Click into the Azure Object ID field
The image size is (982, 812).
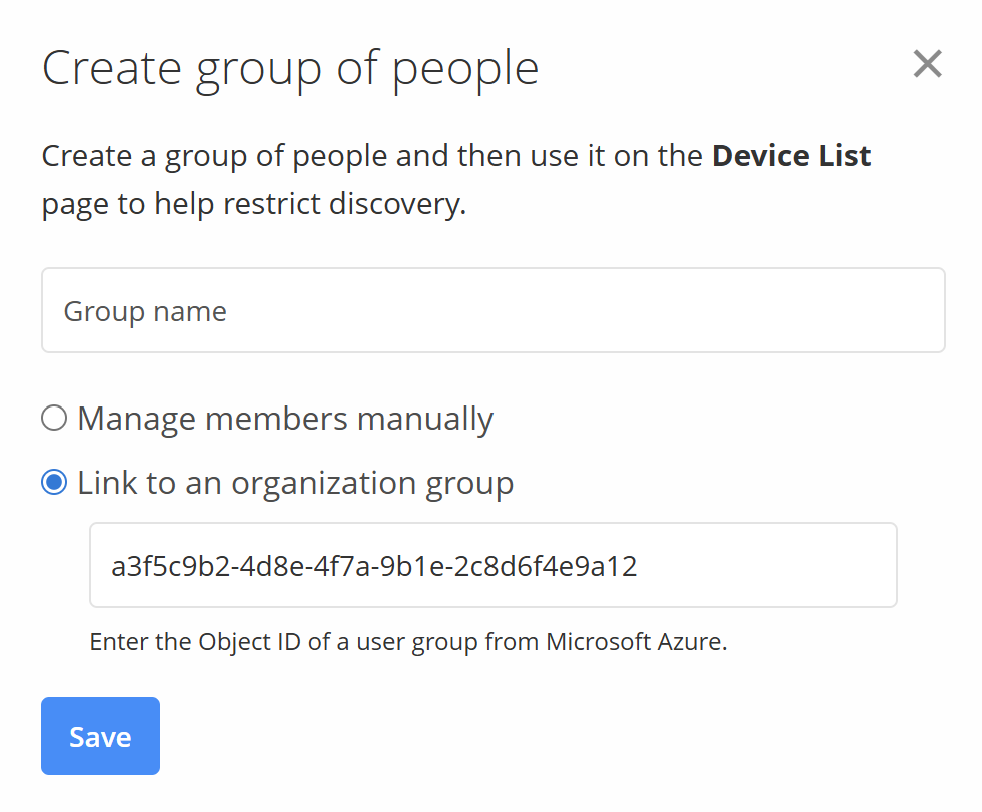coord(492,565)
